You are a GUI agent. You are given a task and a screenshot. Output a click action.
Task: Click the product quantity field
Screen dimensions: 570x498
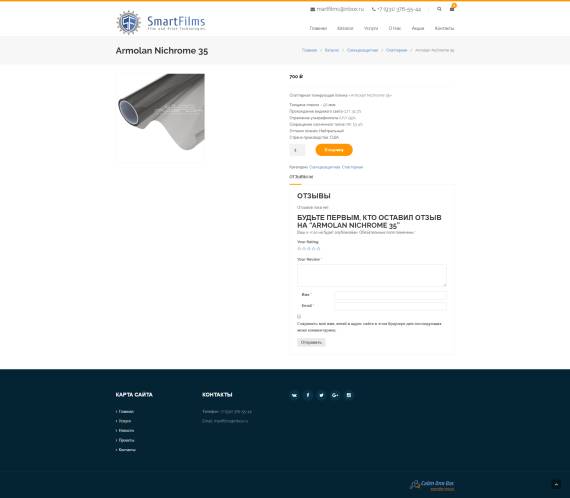pos(297,150)
